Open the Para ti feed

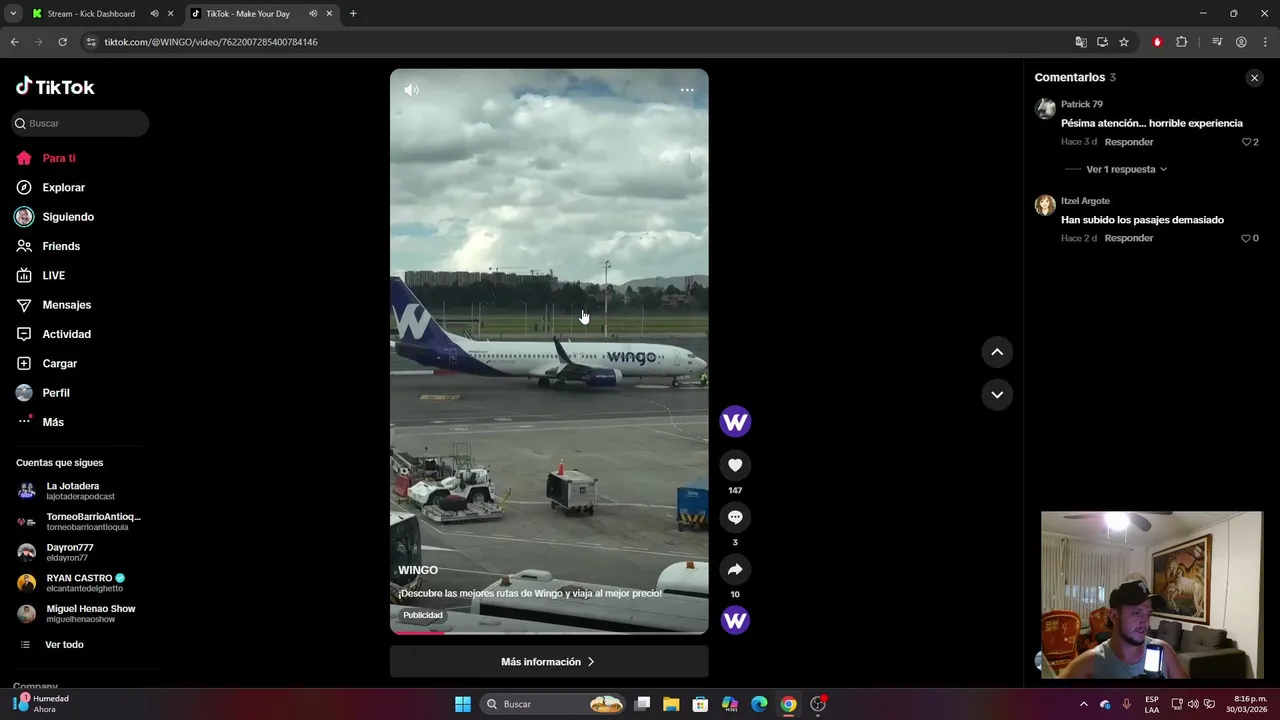click(x=46, y=158)
